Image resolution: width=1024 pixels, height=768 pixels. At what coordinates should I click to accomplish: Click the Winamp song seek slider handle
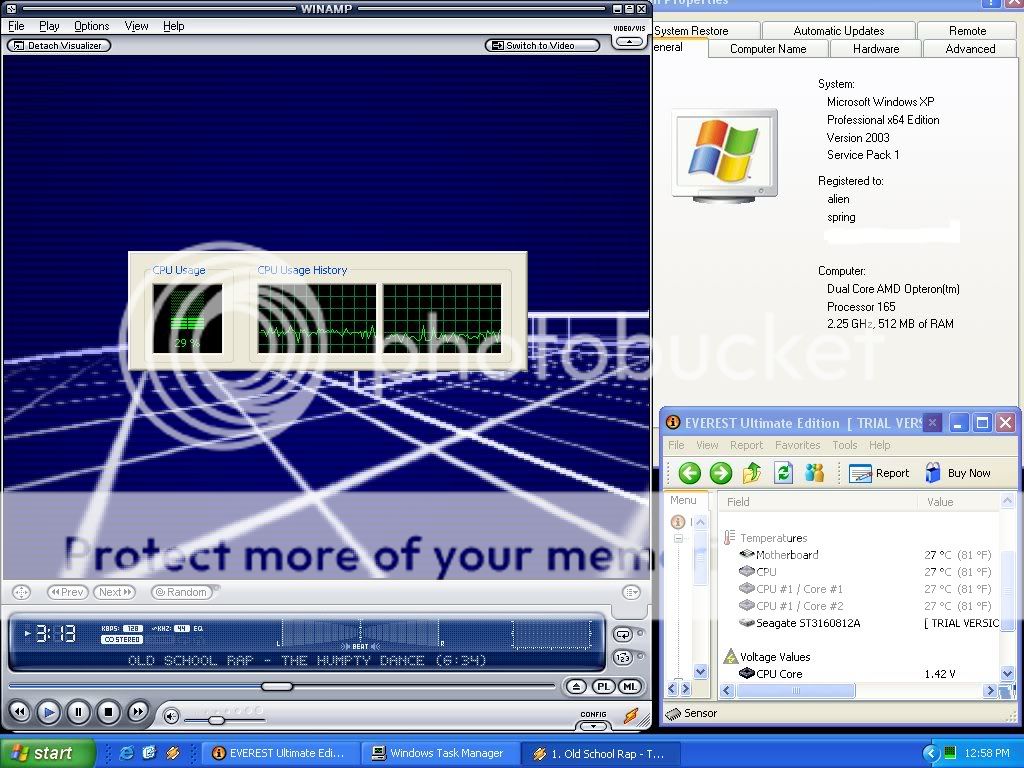277,686
